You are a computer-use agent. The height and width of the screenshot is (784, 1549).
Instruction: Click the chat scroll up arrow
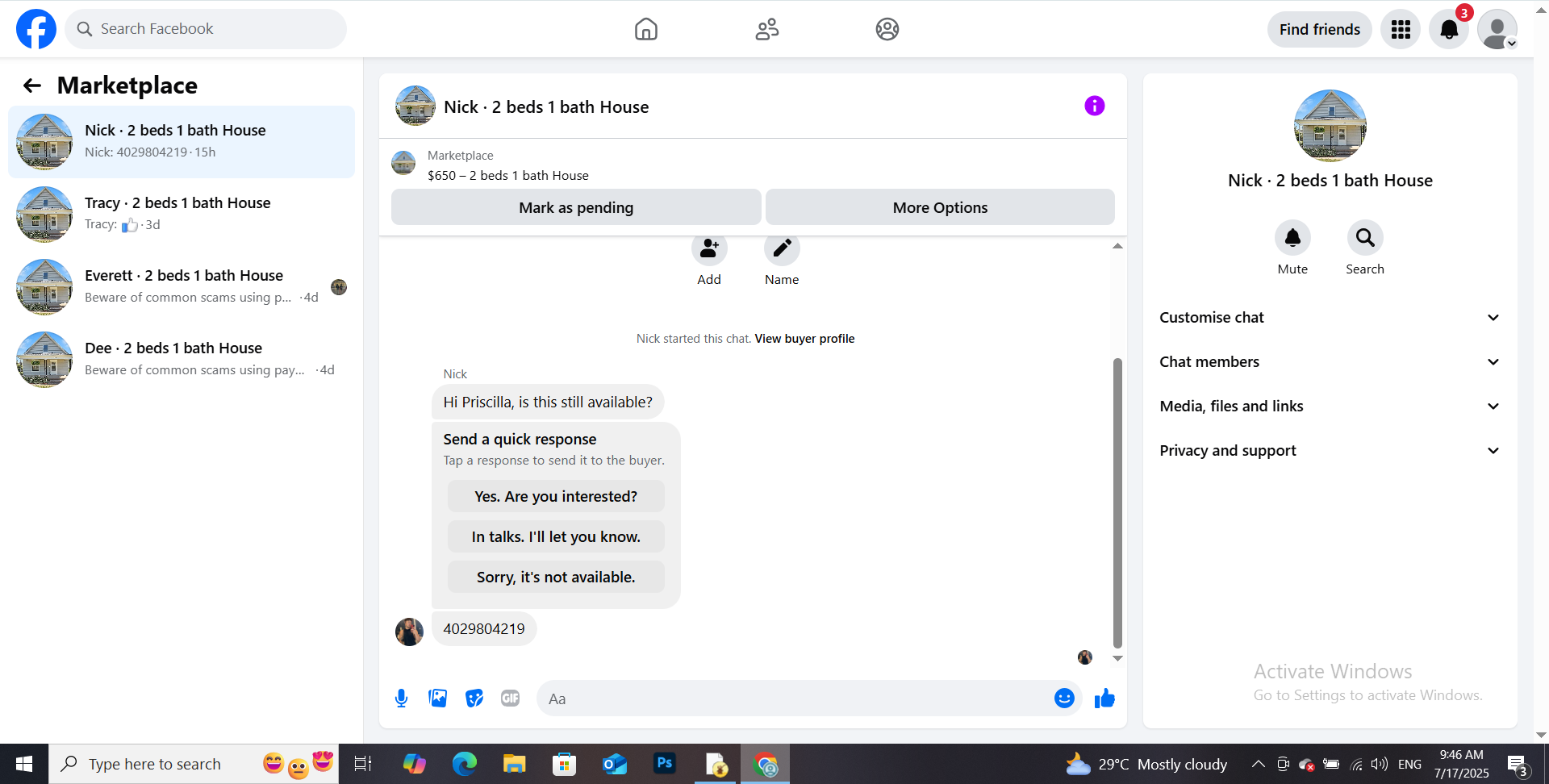pos(1117,246)
